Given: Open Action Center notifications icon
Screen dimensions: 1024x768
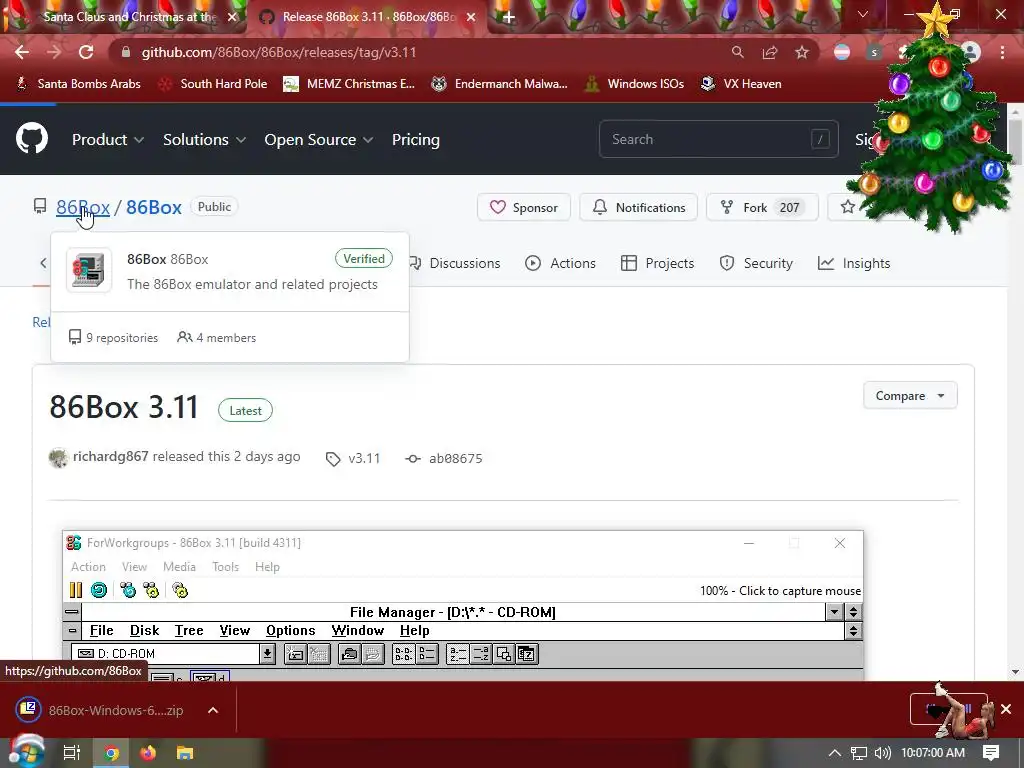Looking at the screenshot, I should pyautogui.click(x=991, y=753).
